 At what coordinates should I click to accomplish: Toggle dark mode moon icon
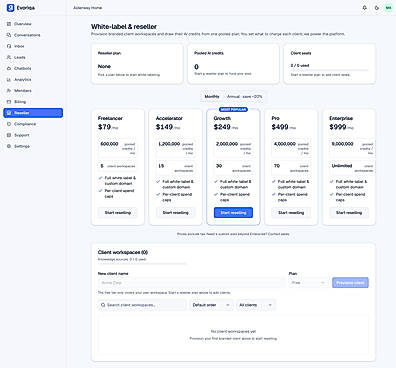(x=377, y=8)
